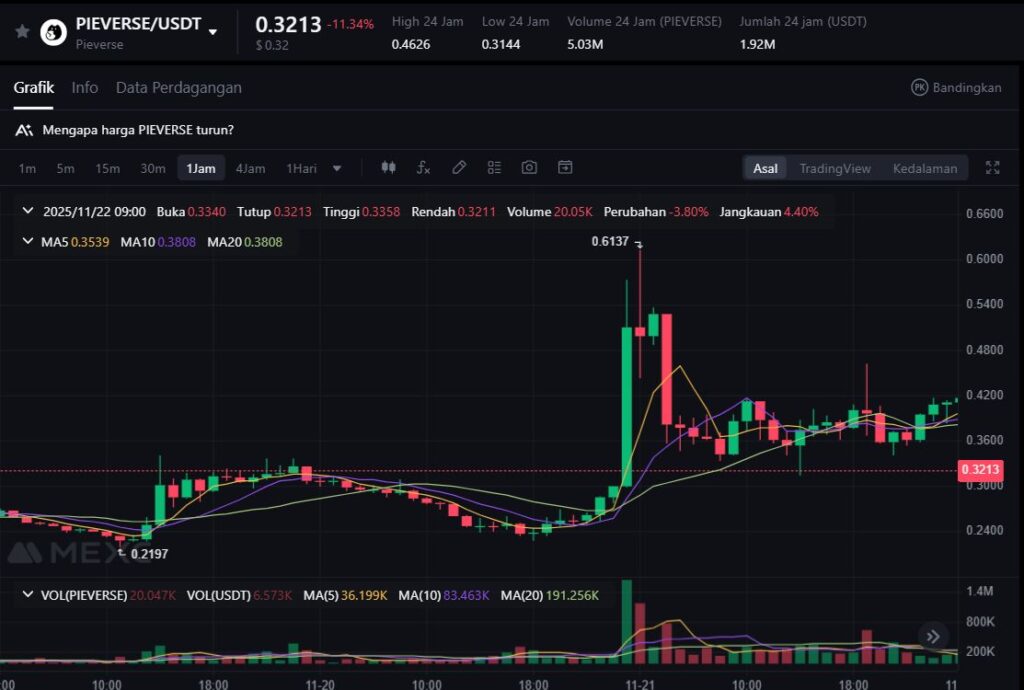
Task: Add PIEVERSE/USDT to favorites star
Action: [x=22, y=32]
